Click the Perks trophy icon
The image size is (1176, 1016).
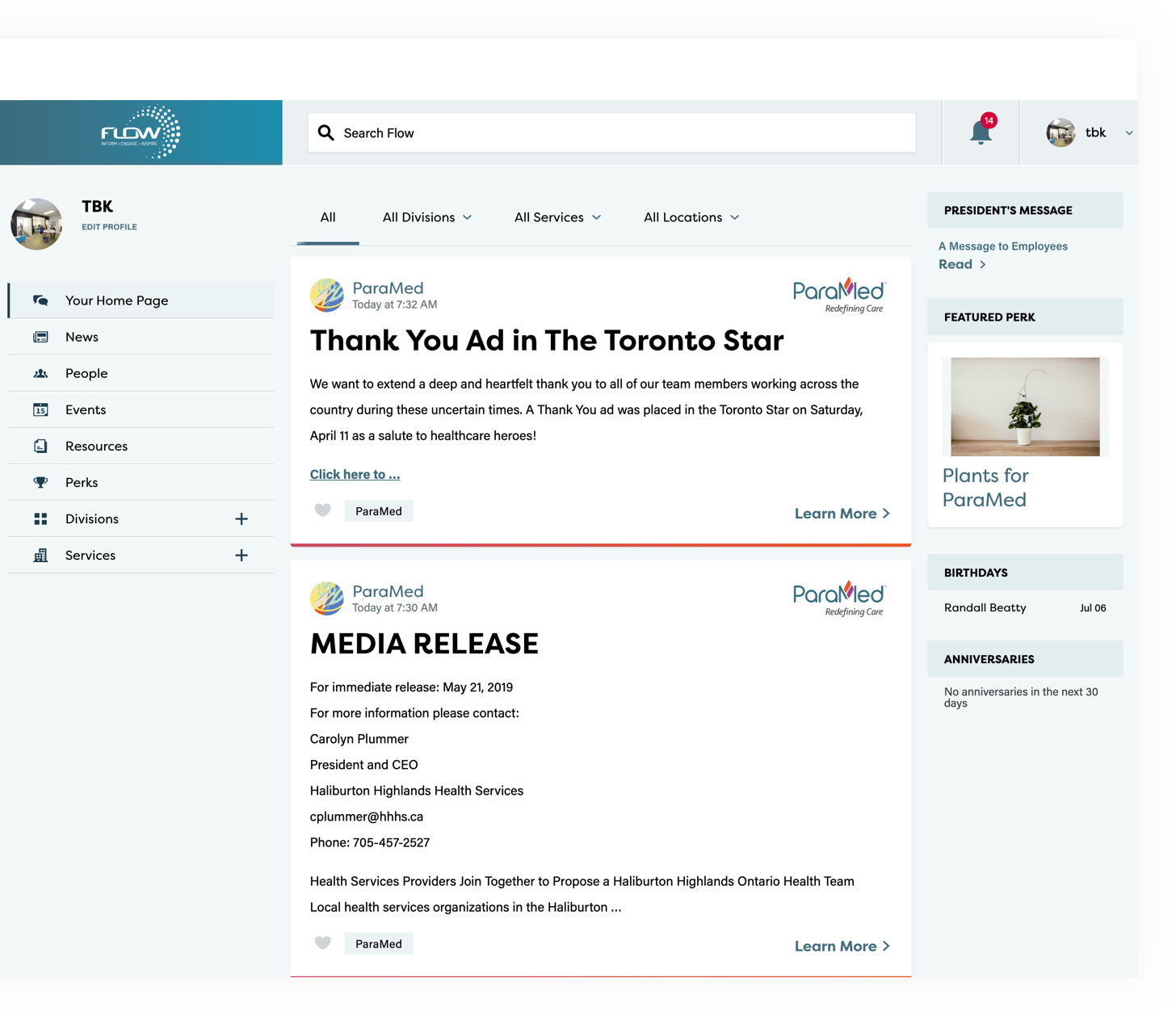point(40,482)
